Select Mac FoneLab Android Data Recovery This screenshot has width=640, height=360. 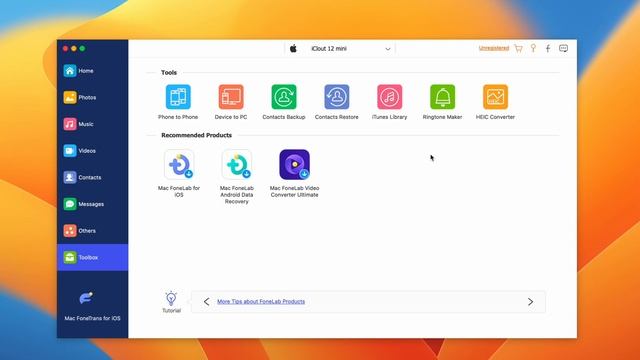pos(237,164)
